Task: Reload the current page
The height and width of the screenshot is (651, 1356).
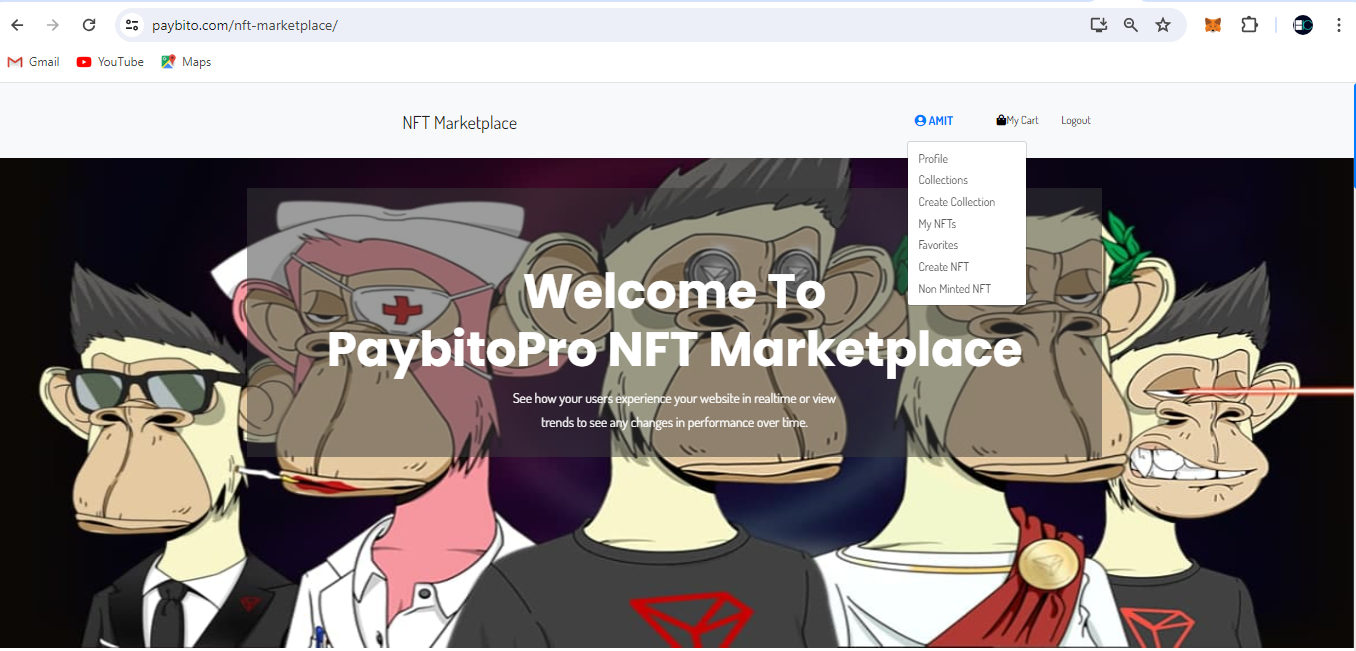Action: point(89,24)
